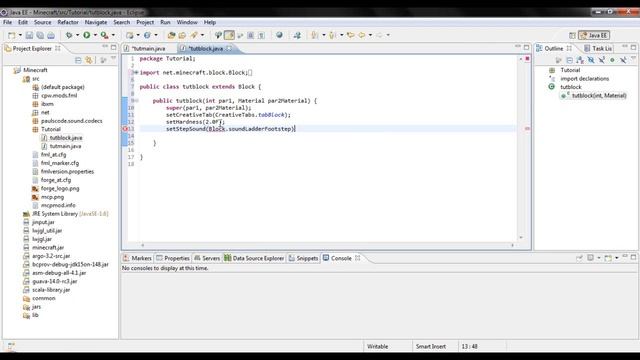Click the status bar left corner icon

11,346
